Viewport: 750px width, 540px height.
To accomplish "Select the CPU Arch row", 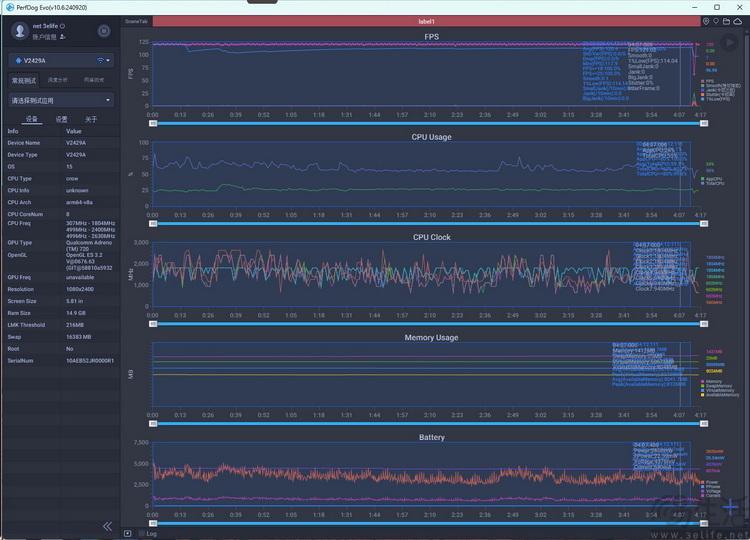I will [x=61, y=202].
